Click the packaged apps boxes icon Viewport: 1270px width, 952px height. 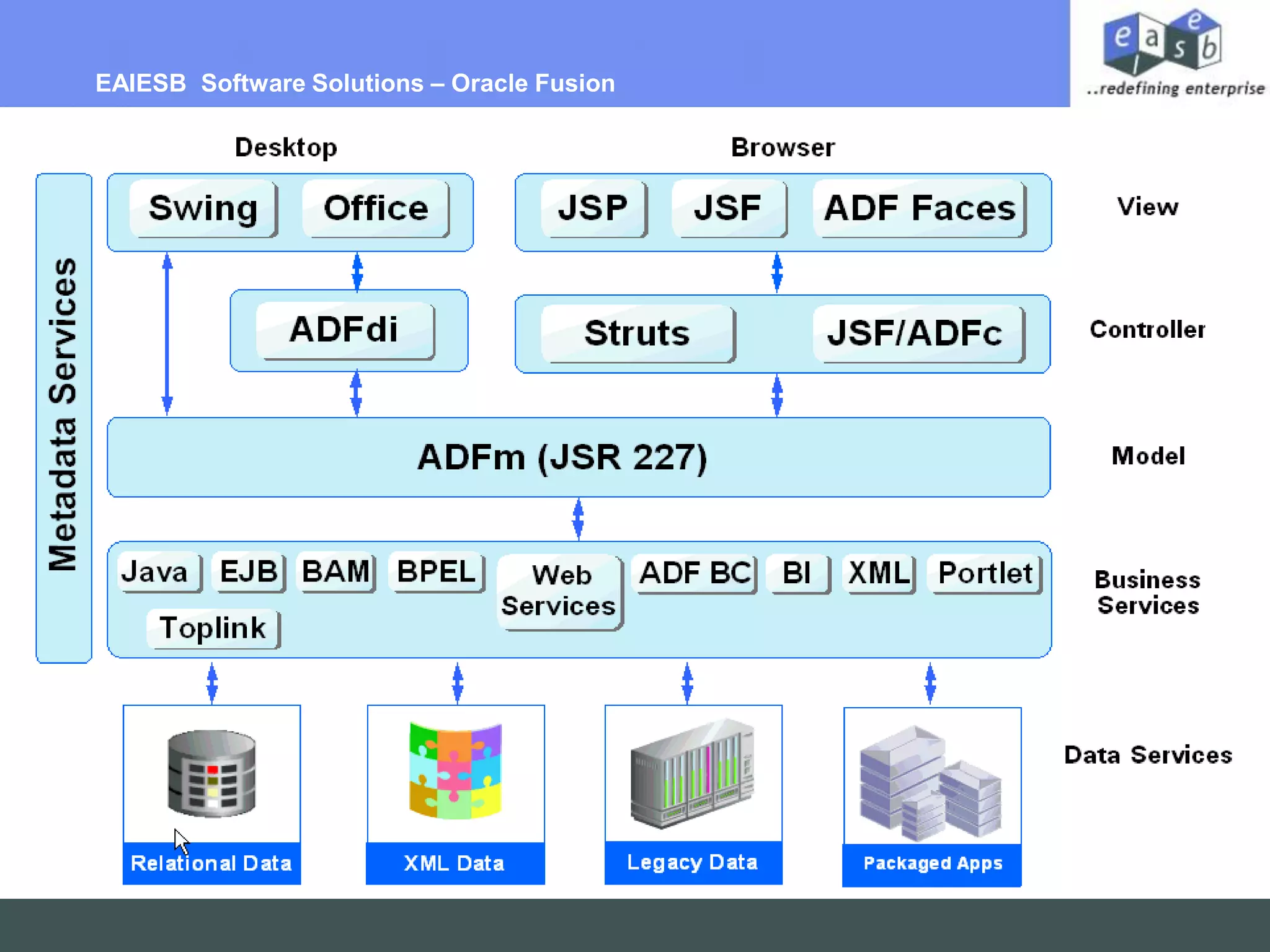(x=930, y=783)
